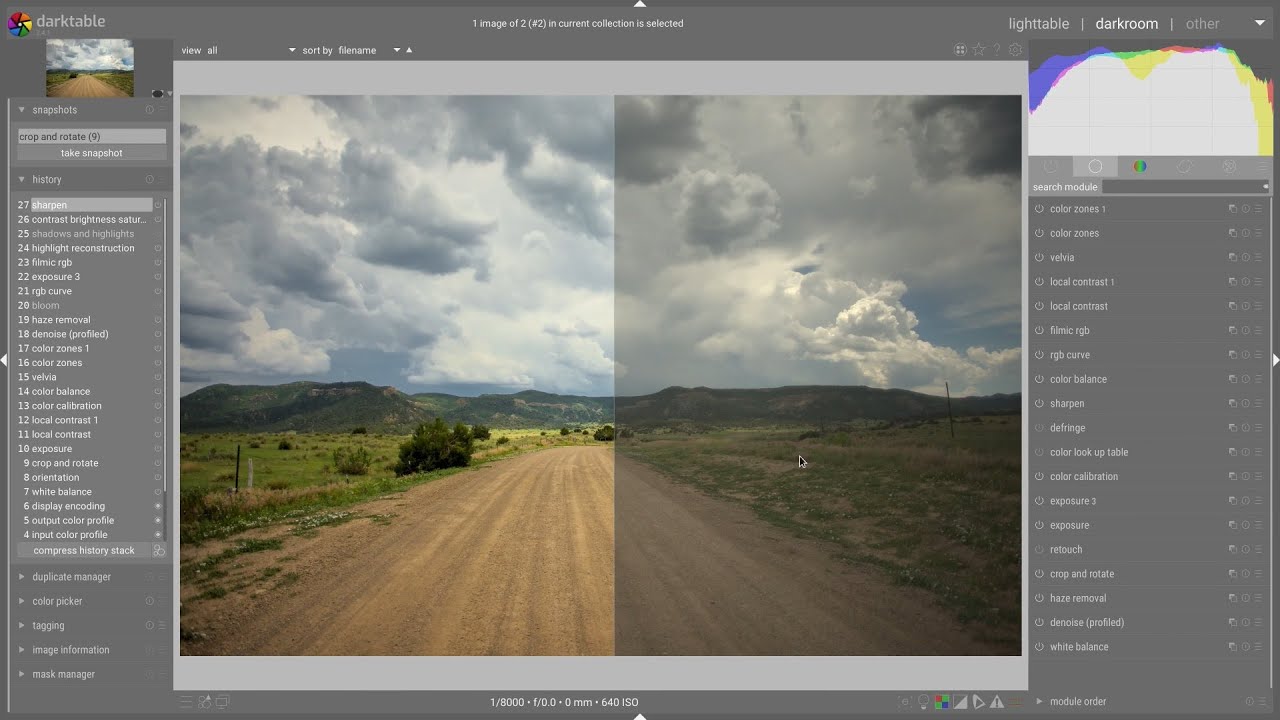The image size is (1280, 720).
Task: Show active modules group (power icon tab)
Action: pos(1051,167)
